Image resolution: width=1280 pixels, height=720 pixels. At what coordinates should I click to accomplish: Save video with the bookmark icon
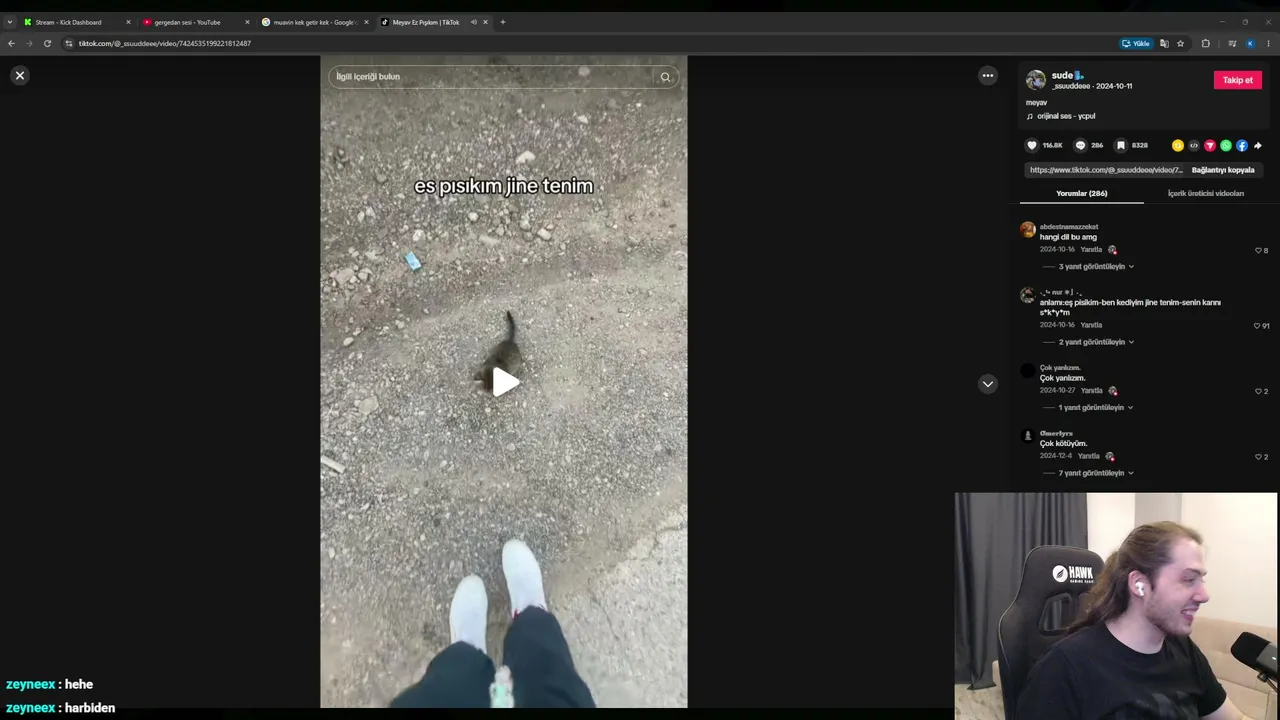click(x=1121, y=145)
